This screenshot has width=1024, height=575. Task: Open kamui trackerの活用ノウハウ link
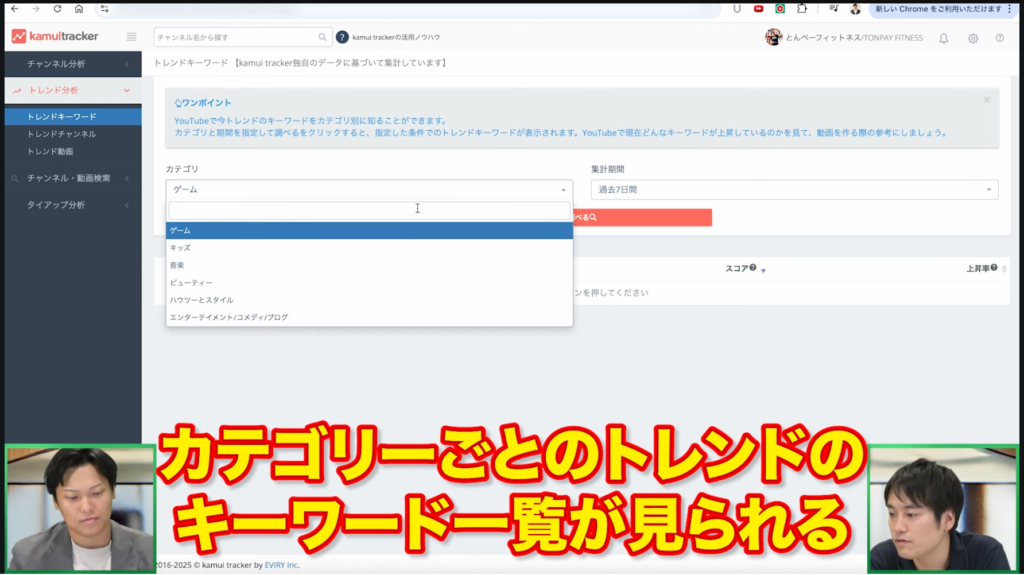coord(396,37)
